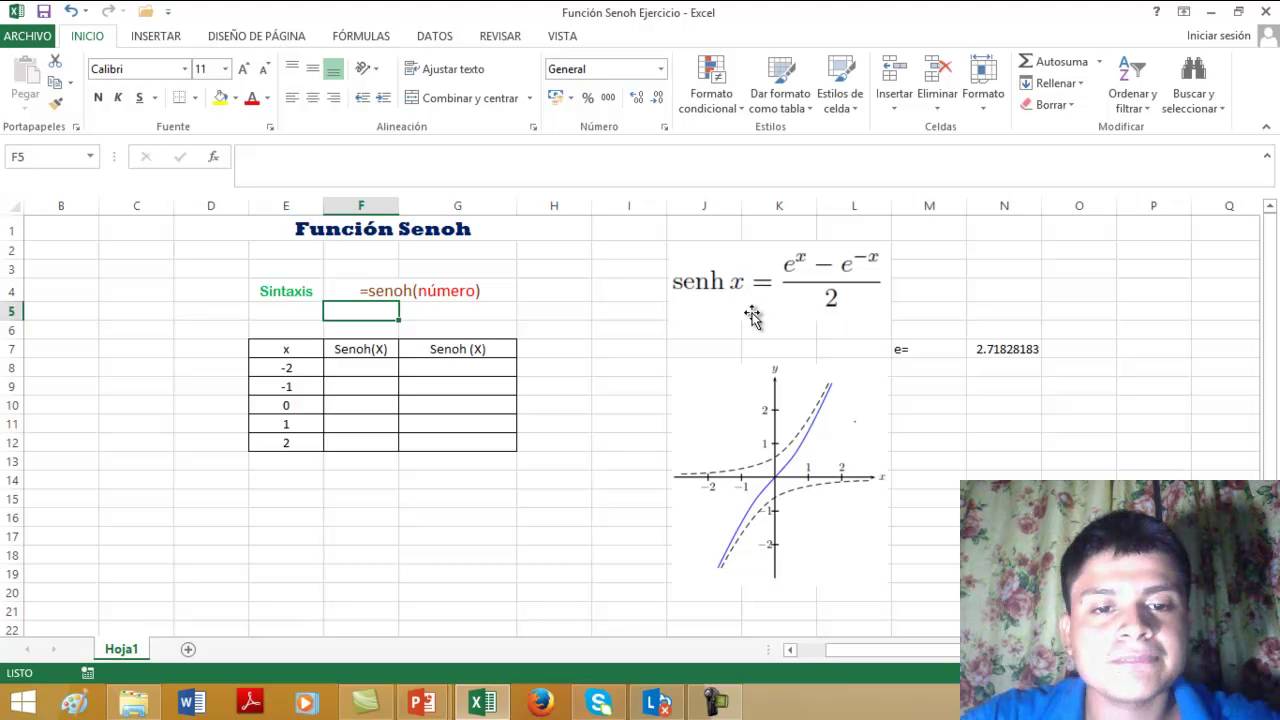This screenshot has height=720, width=1280.
Task: Click the Eliminar cells icon
Action: pos(938,70)
